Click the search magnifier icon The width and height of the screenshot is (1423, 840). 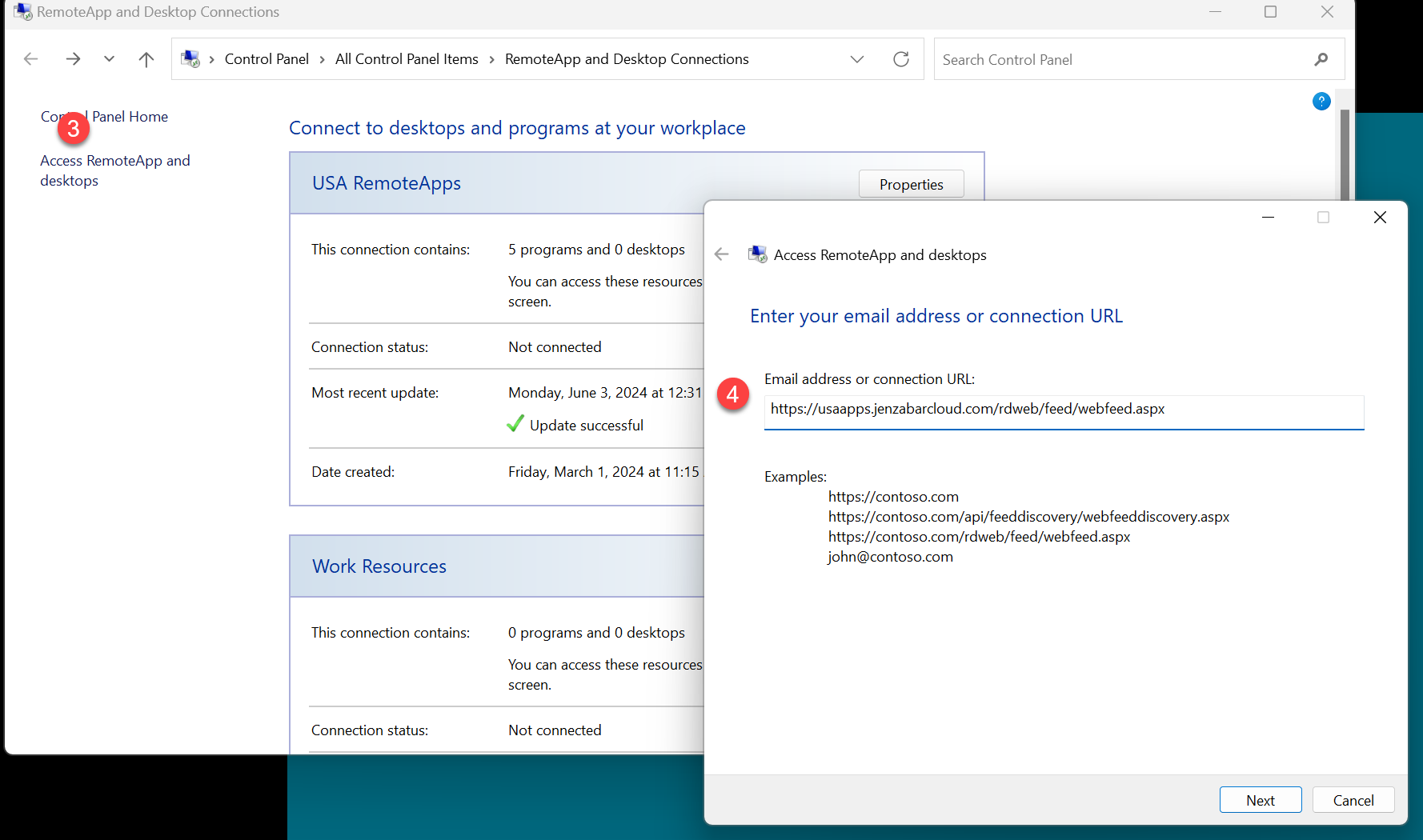(x=1321, y=59)
